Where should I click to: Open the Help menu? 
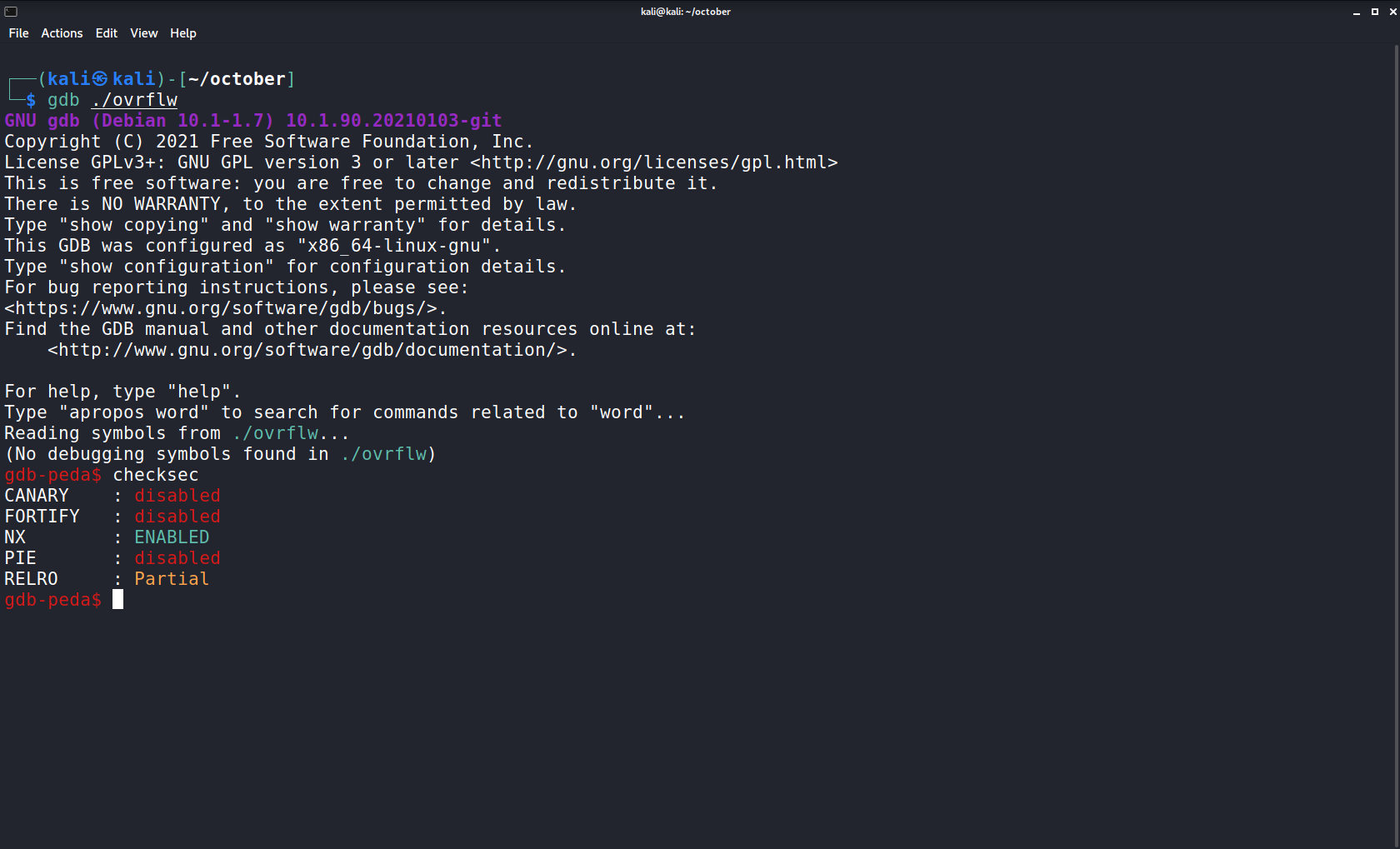coord(183,33)
